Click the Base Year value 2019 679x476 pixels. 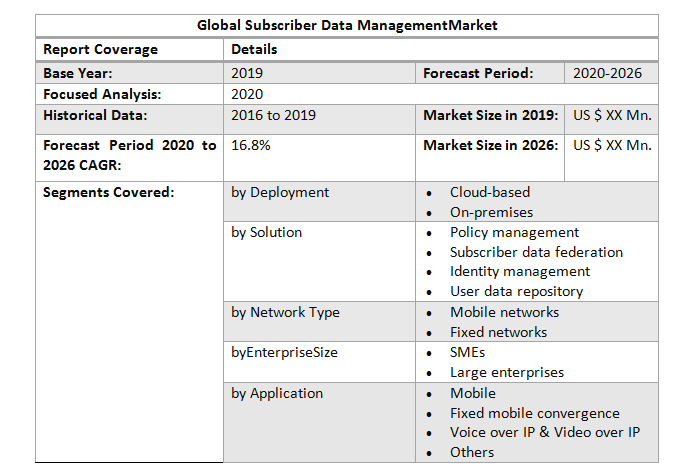[247, 73]
